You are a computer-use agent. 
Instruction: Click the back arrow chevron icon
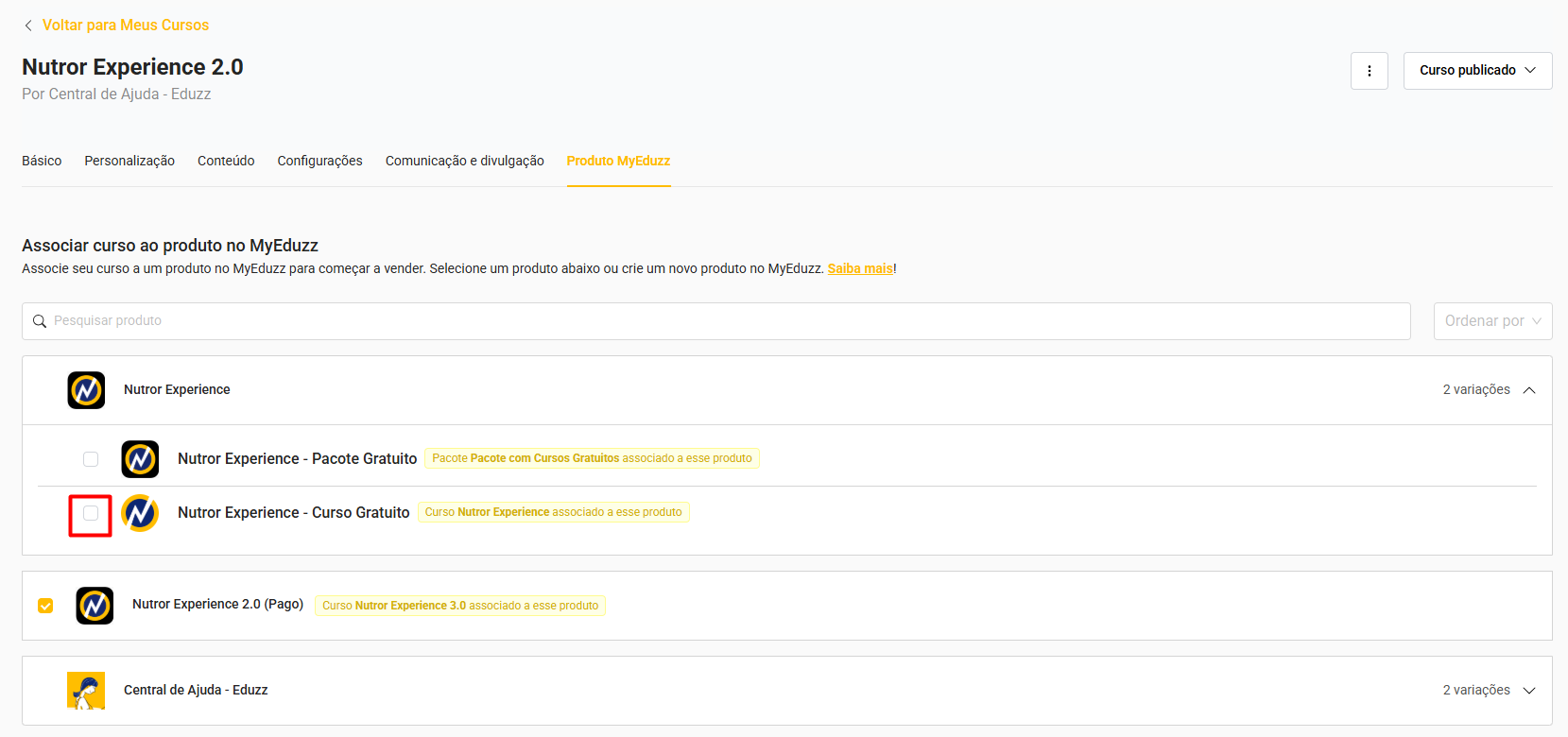(x=28, y=26)
